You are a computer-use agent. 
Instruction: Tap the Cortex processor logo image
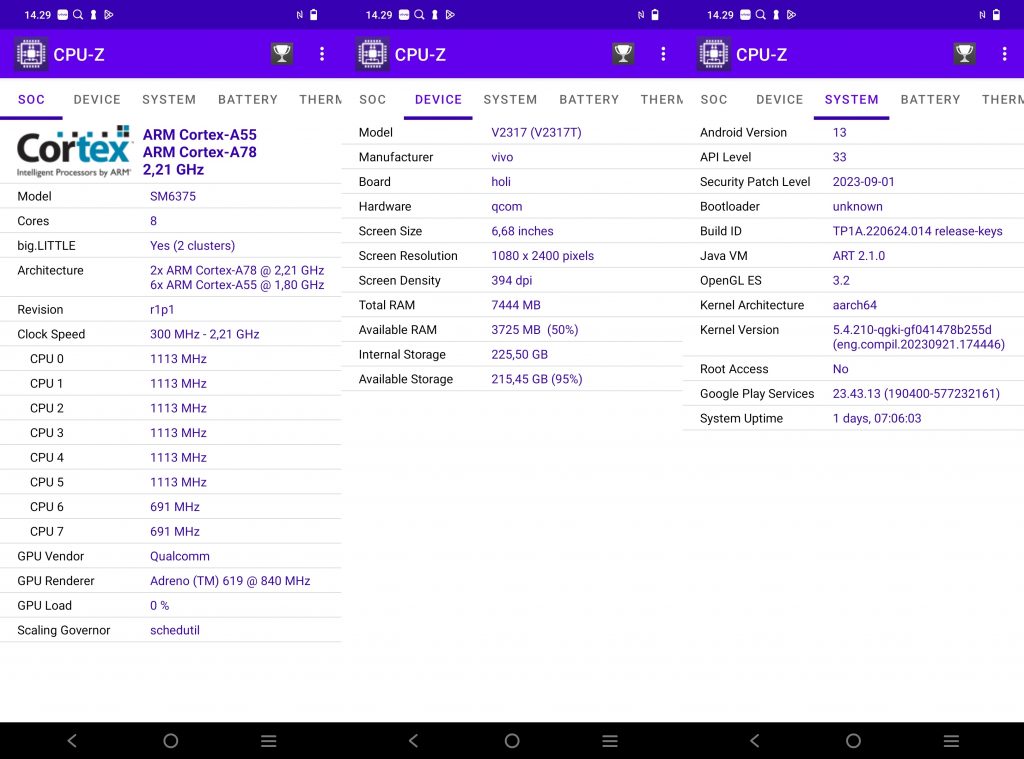74,152
